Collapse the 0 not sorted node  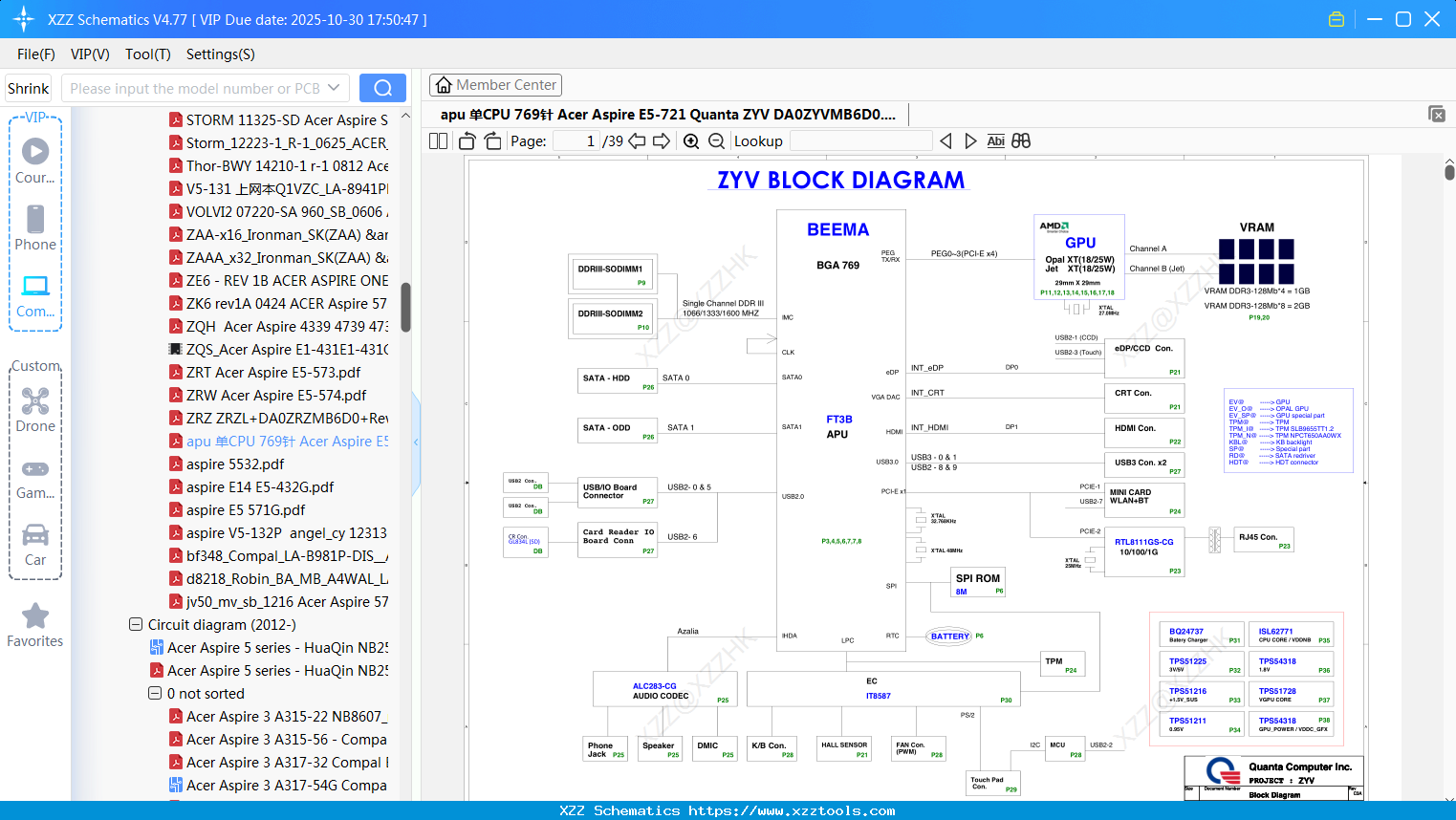(x=155, y=694)
